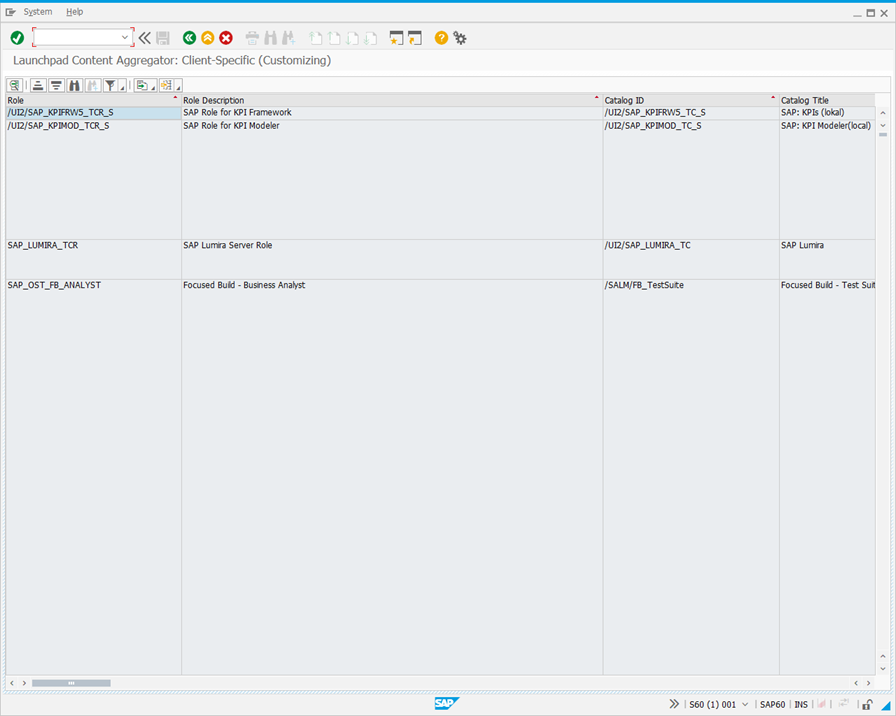Activate the Sort in ascending order icon
Screen dimensions: 896x716
37,85
